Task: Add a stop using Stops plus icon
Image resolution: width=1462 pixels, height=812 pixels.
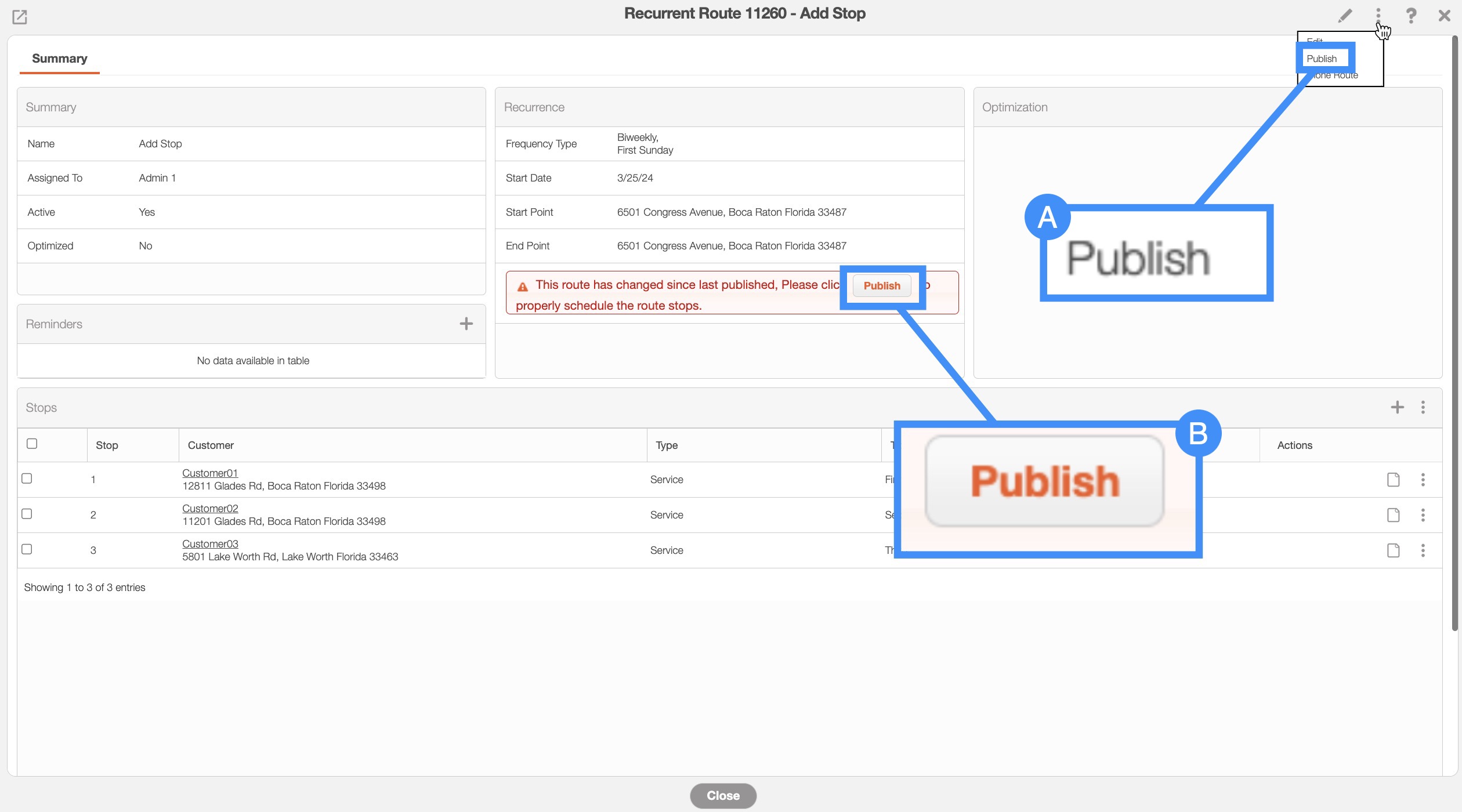Action: coord(1397,407)
